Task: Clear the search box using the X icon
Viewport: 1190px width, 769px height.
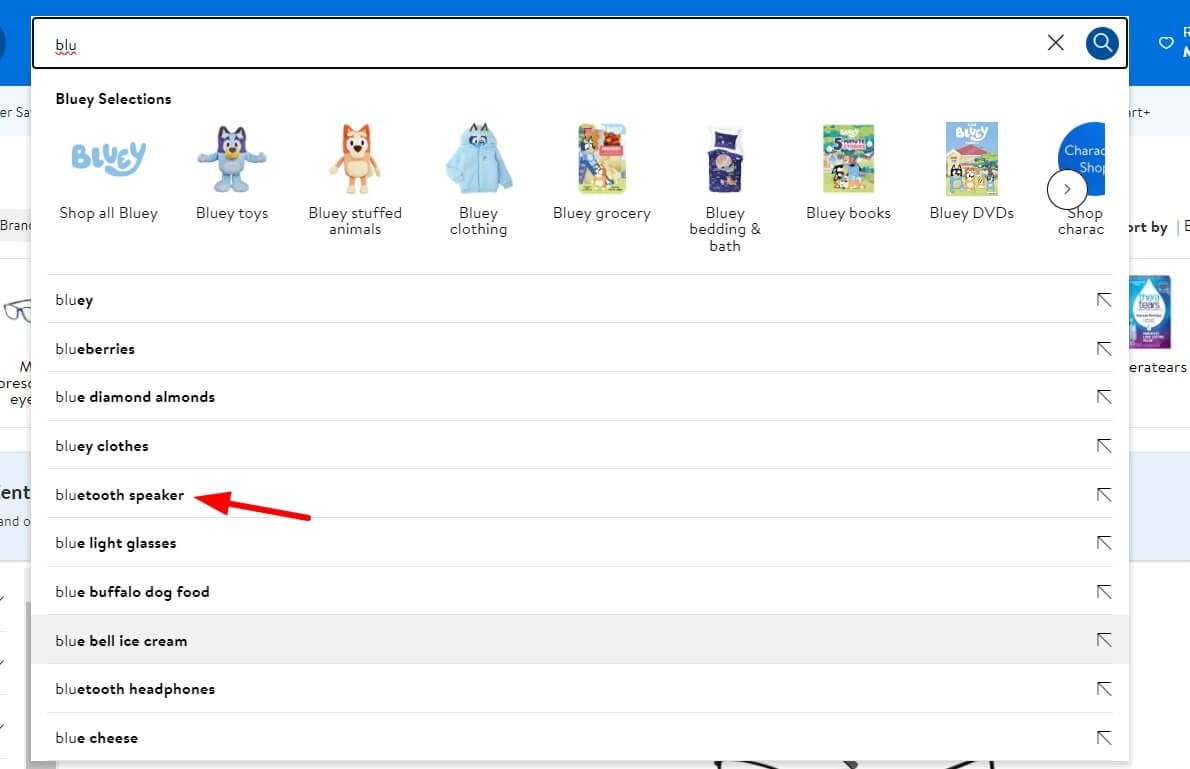Action: (1055, 43)
